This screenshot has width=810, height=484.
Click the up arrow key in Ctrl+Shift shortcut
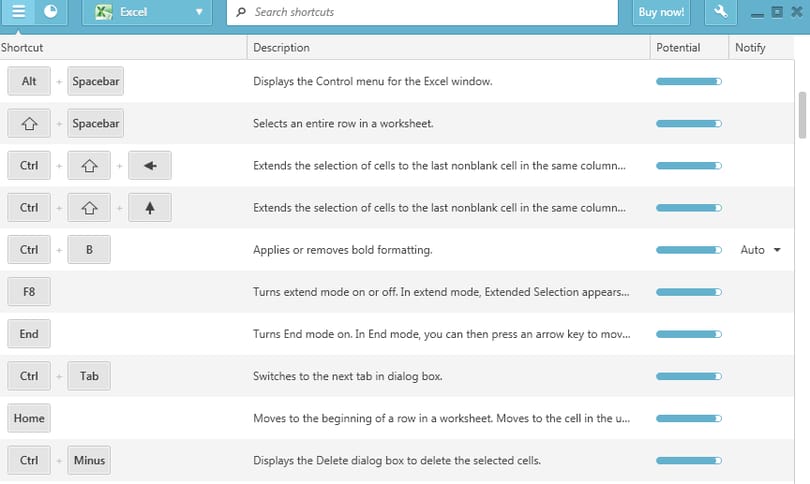150,208
